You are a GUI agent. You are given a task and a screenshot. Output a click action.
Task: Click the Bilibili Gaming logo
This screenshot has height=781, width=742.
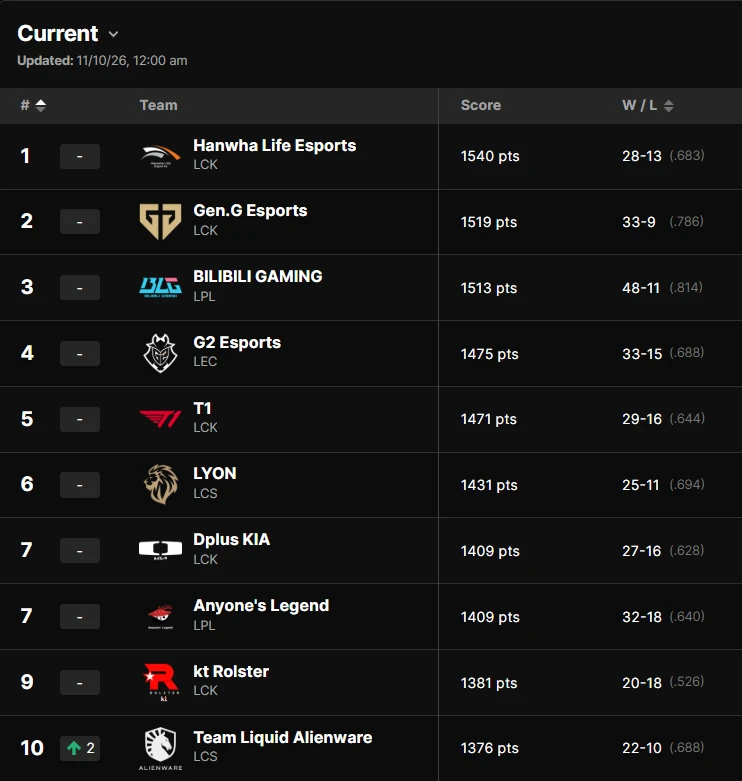click(x=160, y=287)
